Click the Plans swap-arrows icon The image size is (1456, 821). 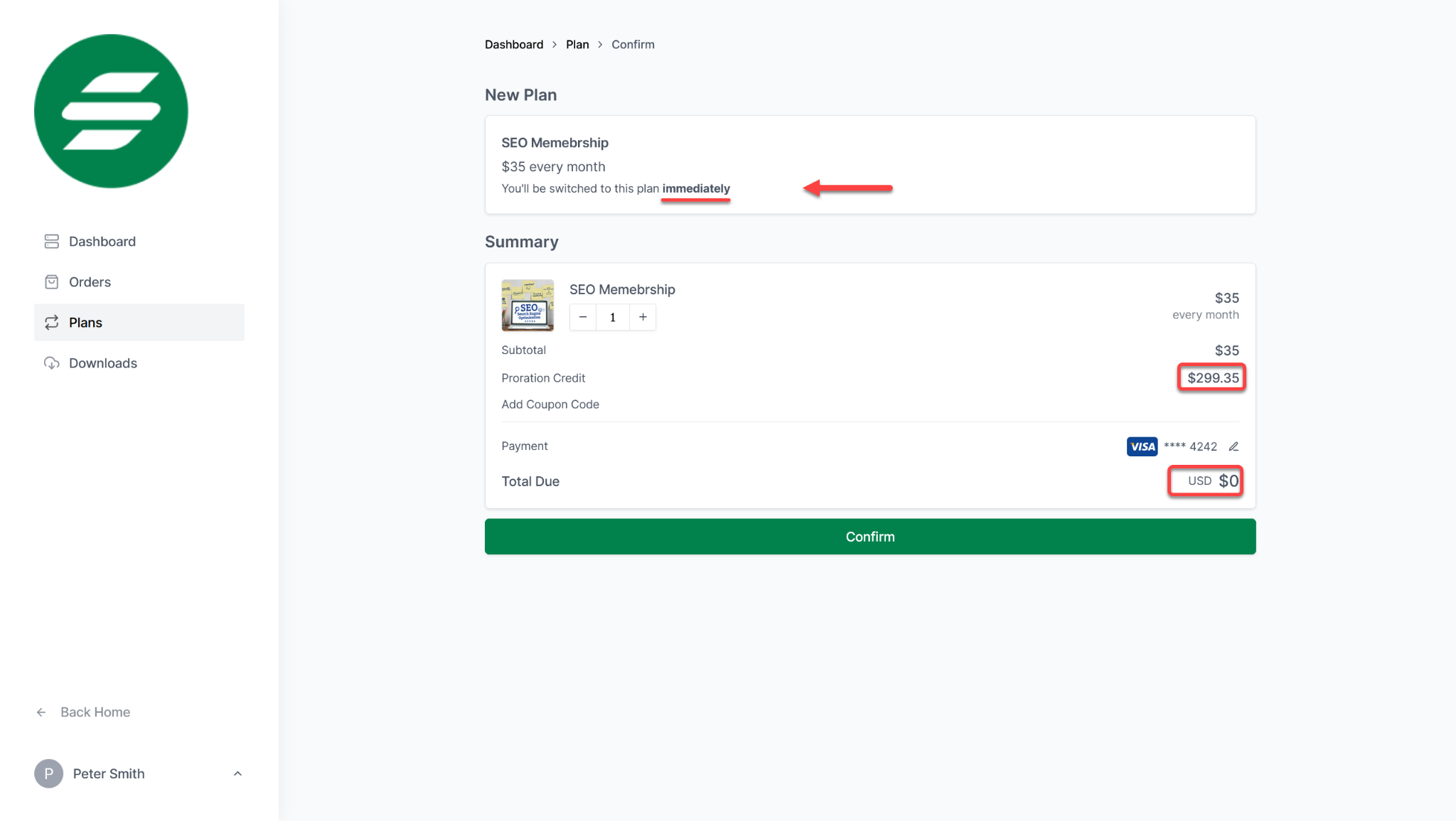coord(50,322)
